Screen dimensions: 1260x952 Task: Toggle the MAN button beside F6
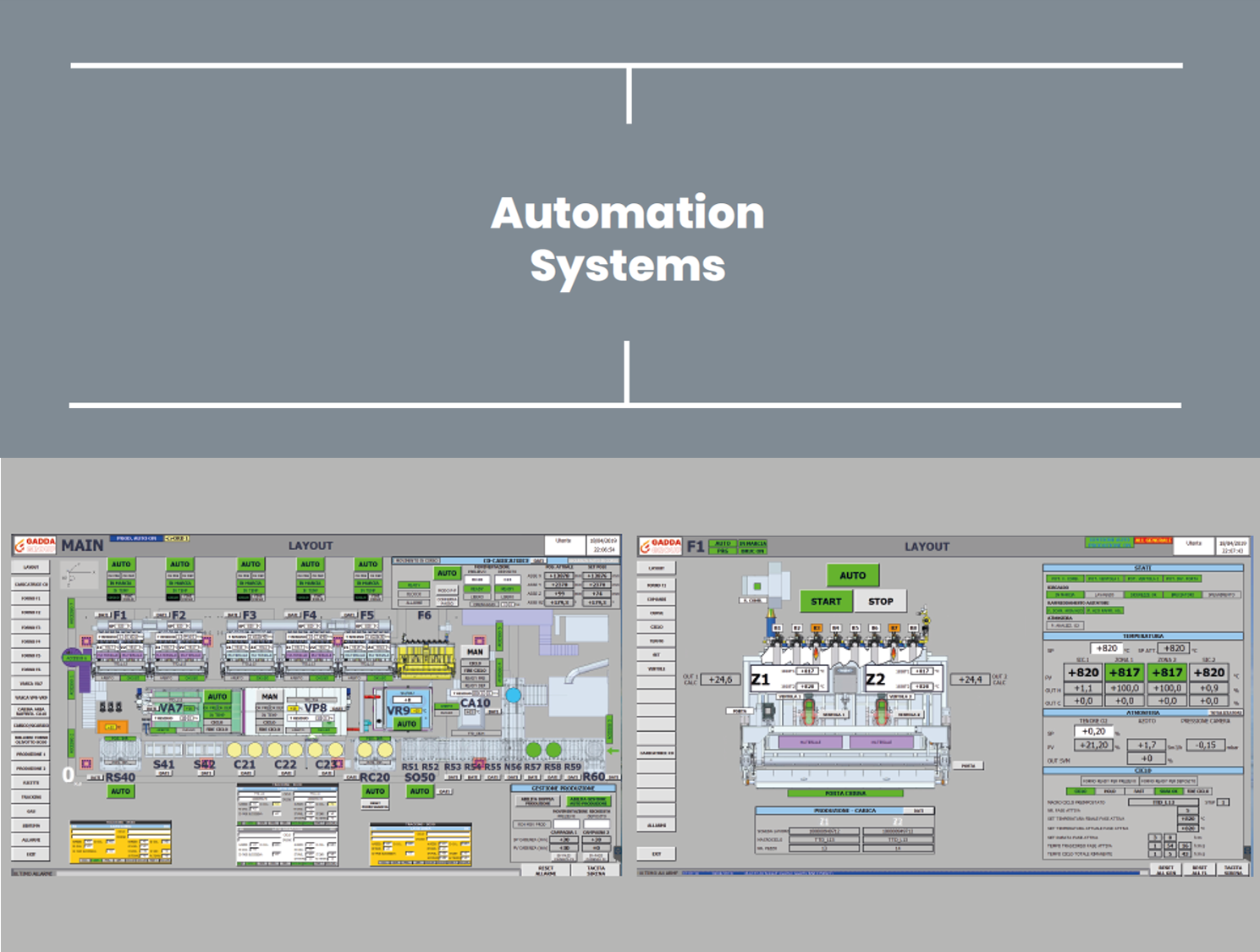[x=475, y=652]
